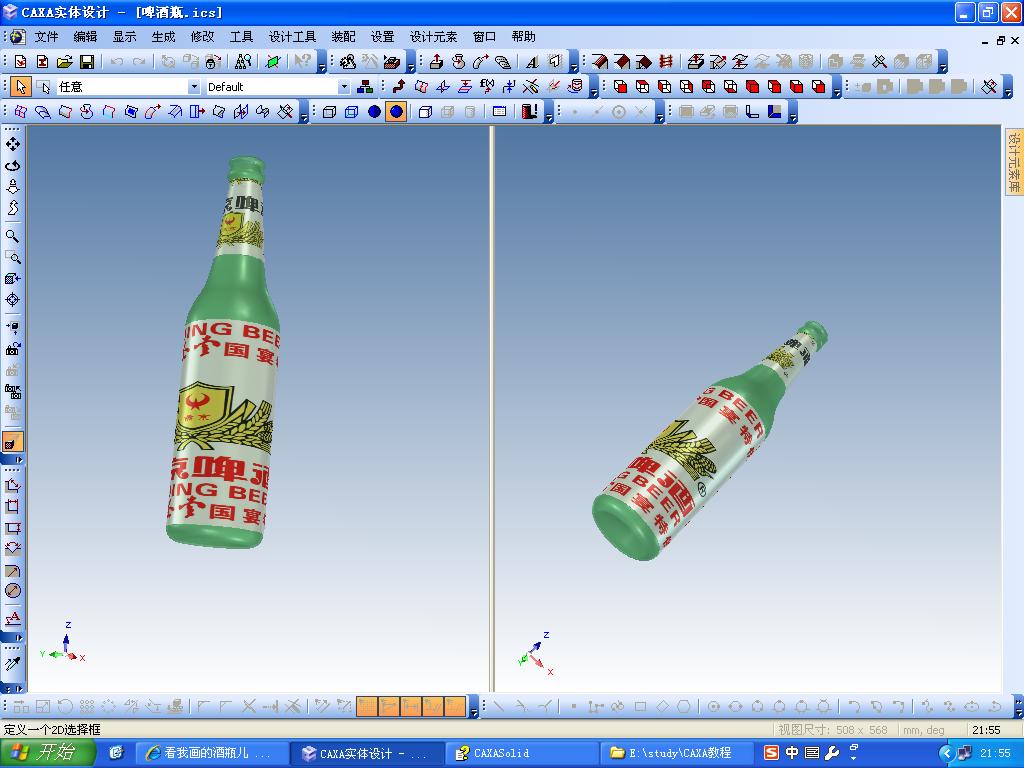Open the 编辑 menu
Viewport: 1024px width, 768px height.
pos(85,37)
